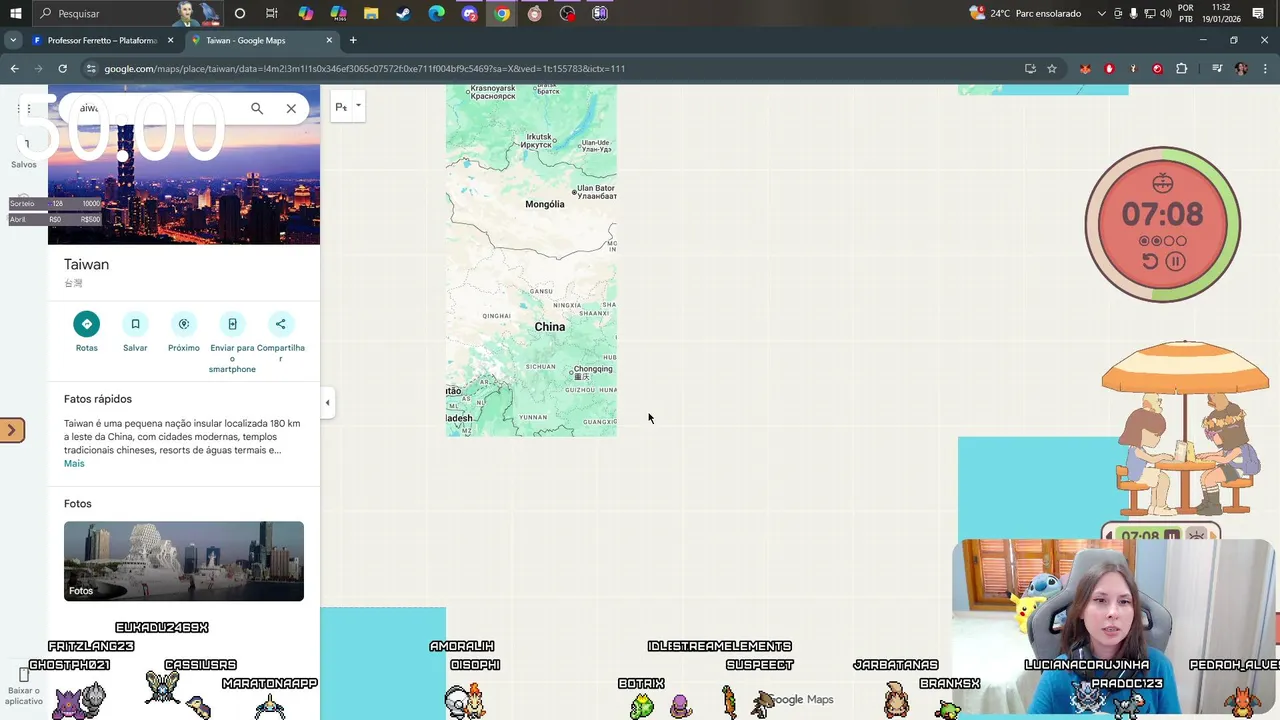
Task: Expand the orange arrow tab at left edge
Action: point(11,430)
